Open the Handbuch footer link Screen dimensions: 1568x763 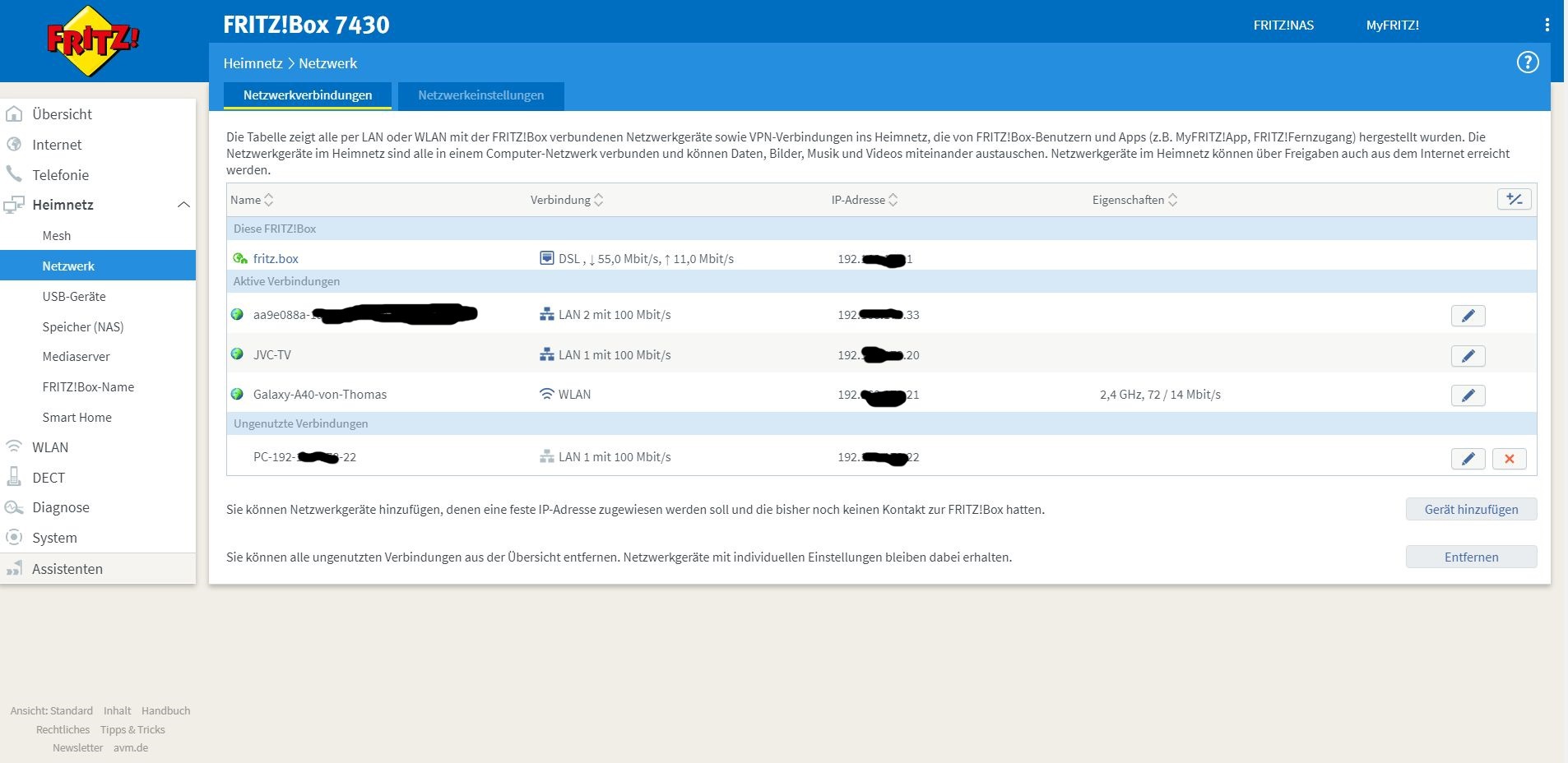pyautogui.click(x=165, y=710)
